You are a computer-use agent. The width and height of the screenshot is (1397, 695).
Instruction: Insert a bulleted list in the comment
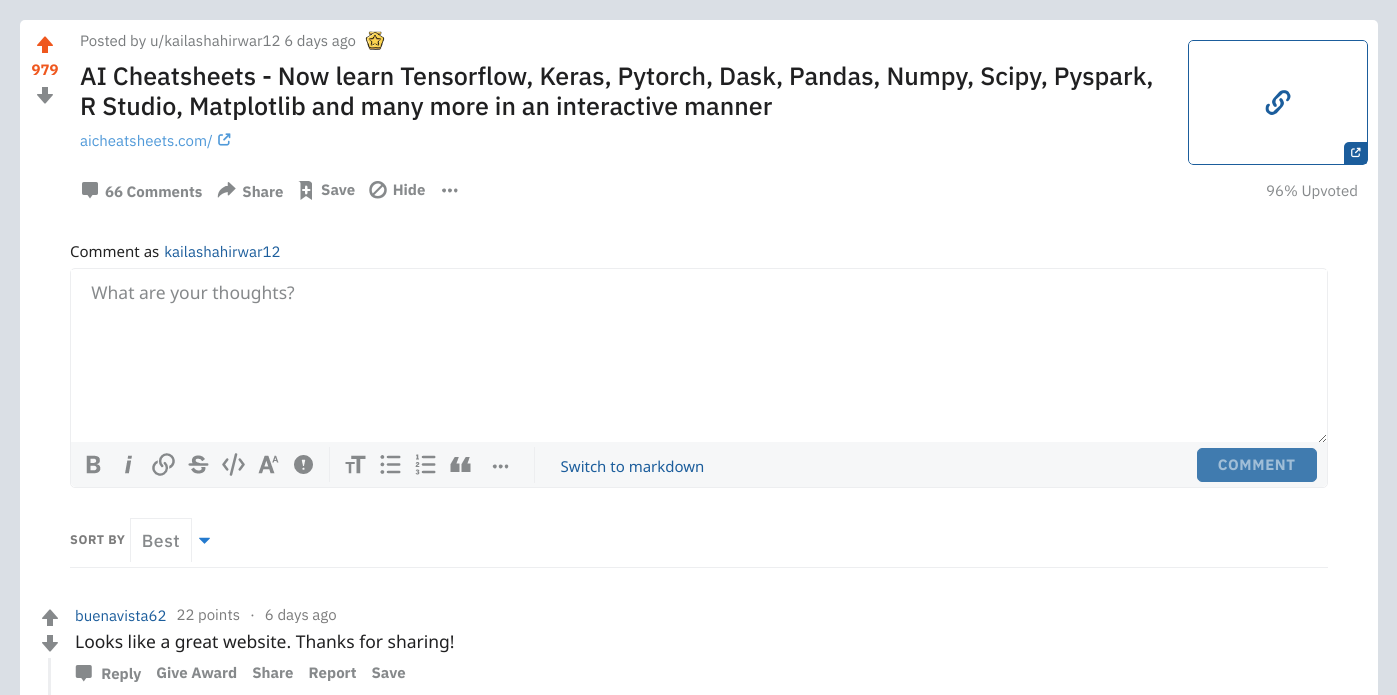pyautogui.click(x=390, y=464)
